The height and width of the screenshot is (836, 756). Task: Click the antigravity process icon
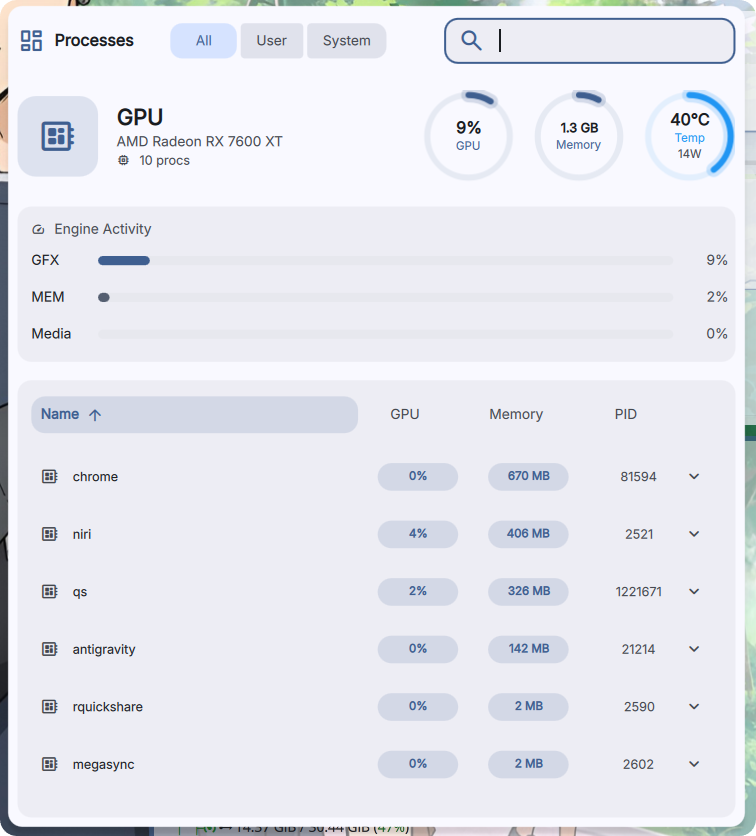tap(50, 649)
